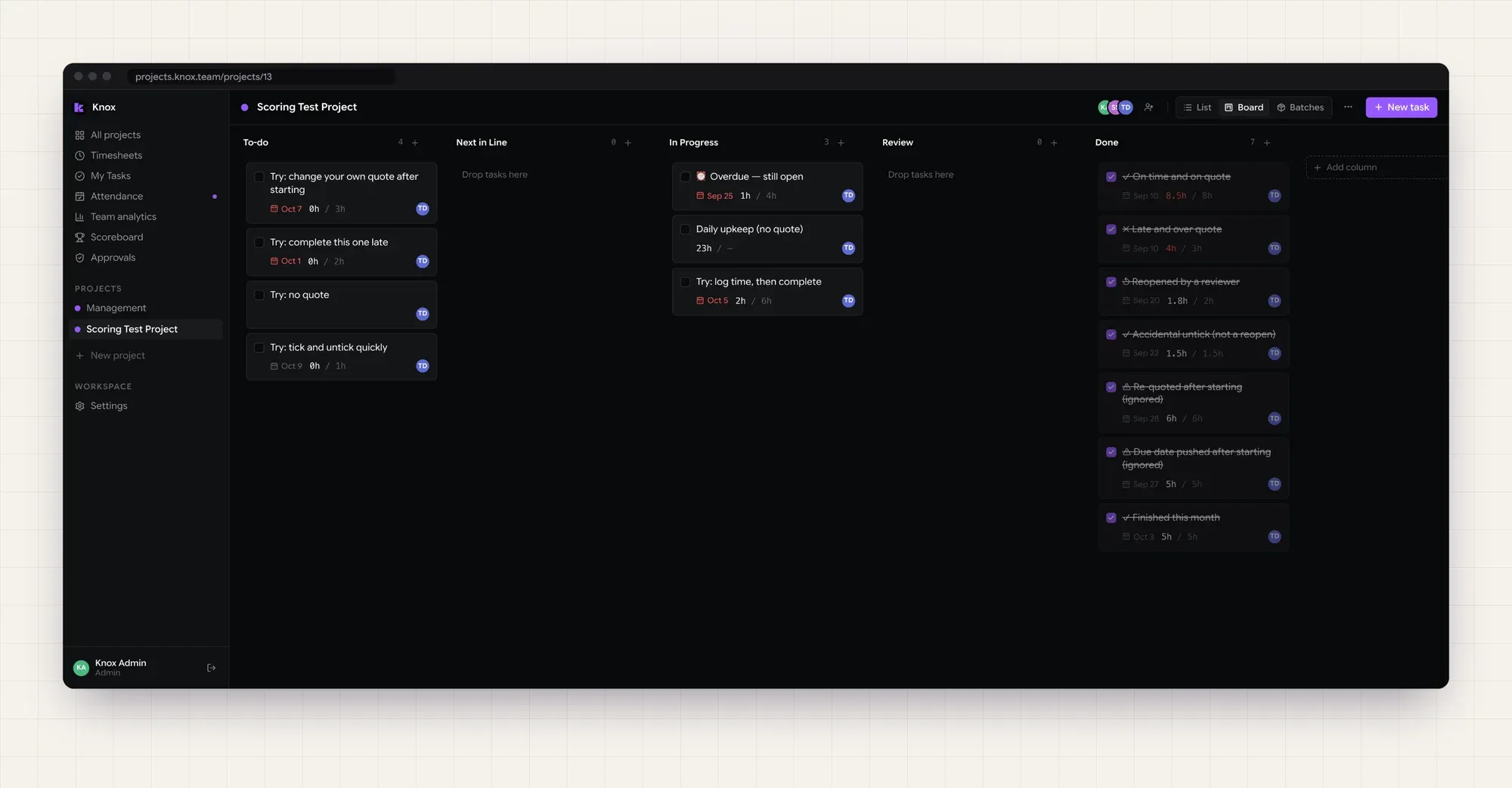Check off 'Try: change your own quote' task
1512x788 pixels.
pyautogui.click(x=259, y=177)
